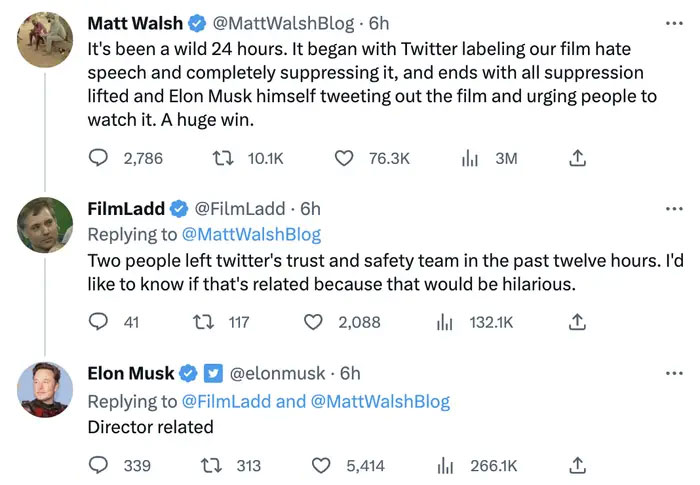Like Elon Musk's 'Director related' reply
This screenshot has width=700, height=485.
(322, 465)
